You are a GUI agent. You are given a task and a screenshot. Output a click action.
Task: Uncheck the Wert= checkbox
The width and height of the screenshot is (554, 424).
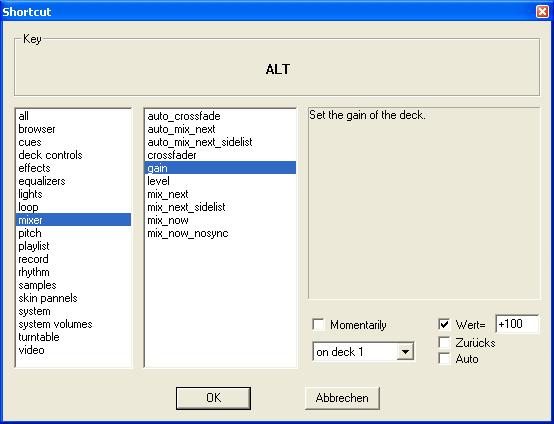click(x=444, y=324)
